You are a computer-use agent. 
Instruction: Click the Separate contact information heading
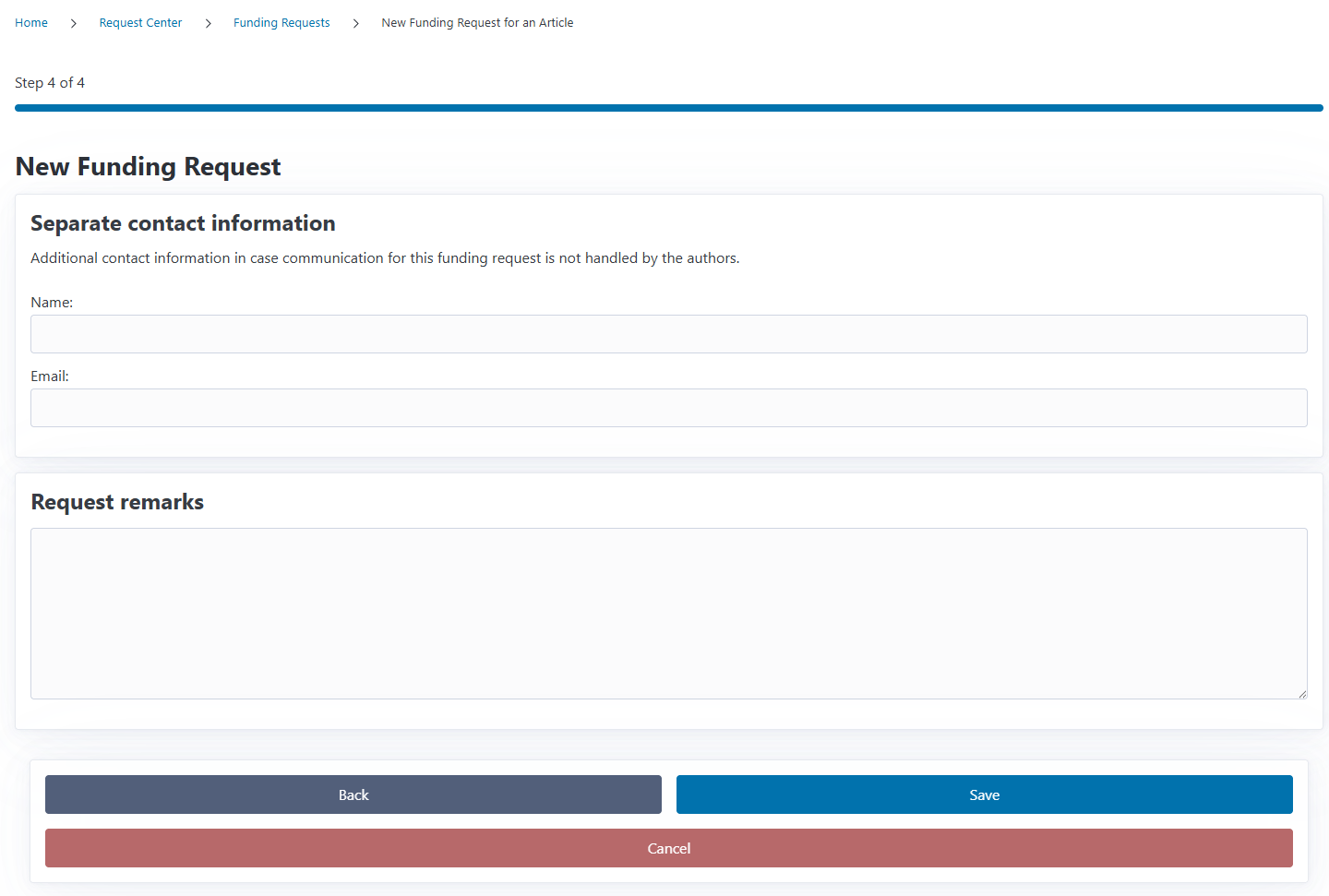(x=183, y=223)
